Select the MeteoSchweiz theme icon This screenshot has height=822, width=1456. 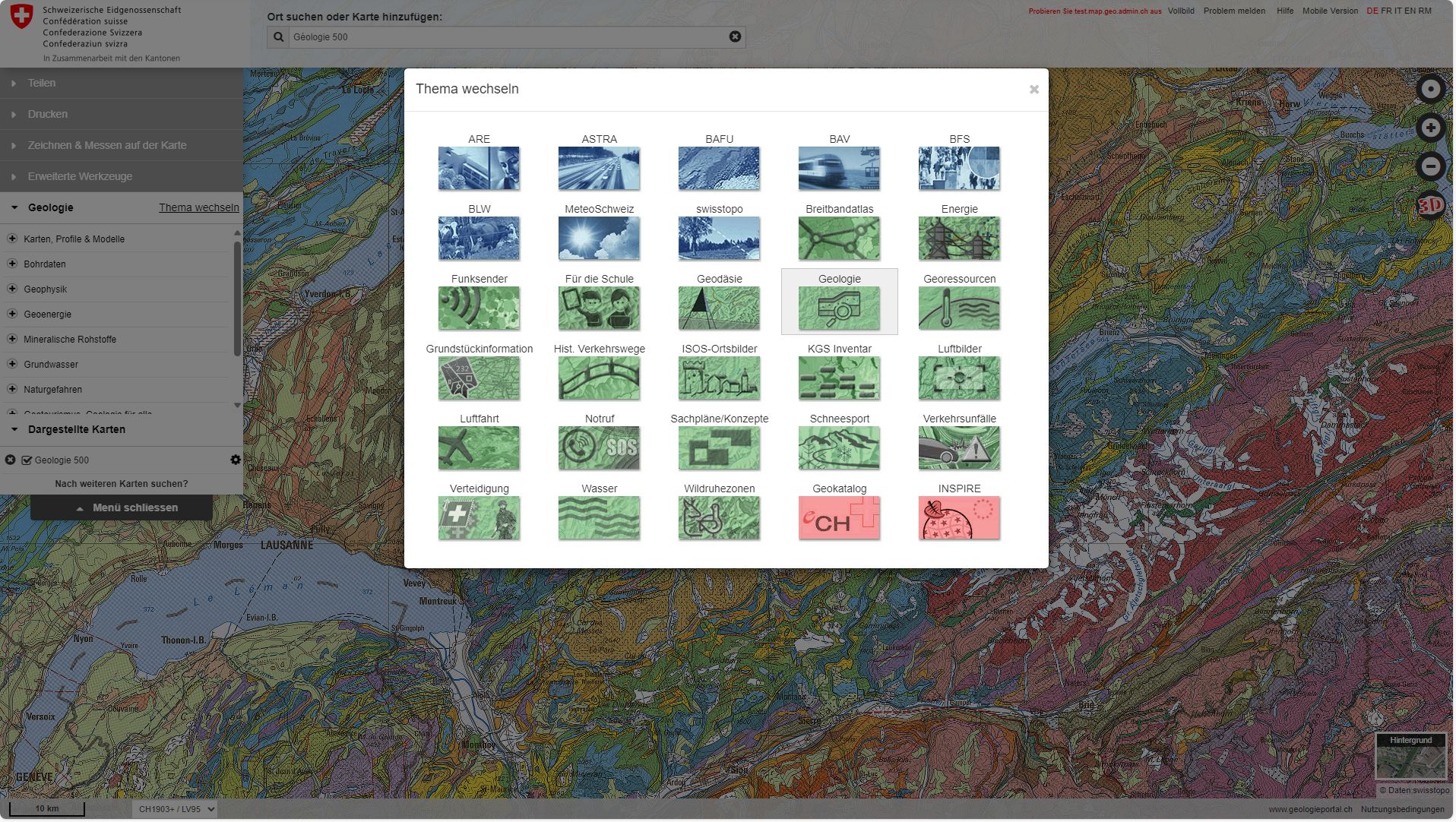[x=599, y=238]
